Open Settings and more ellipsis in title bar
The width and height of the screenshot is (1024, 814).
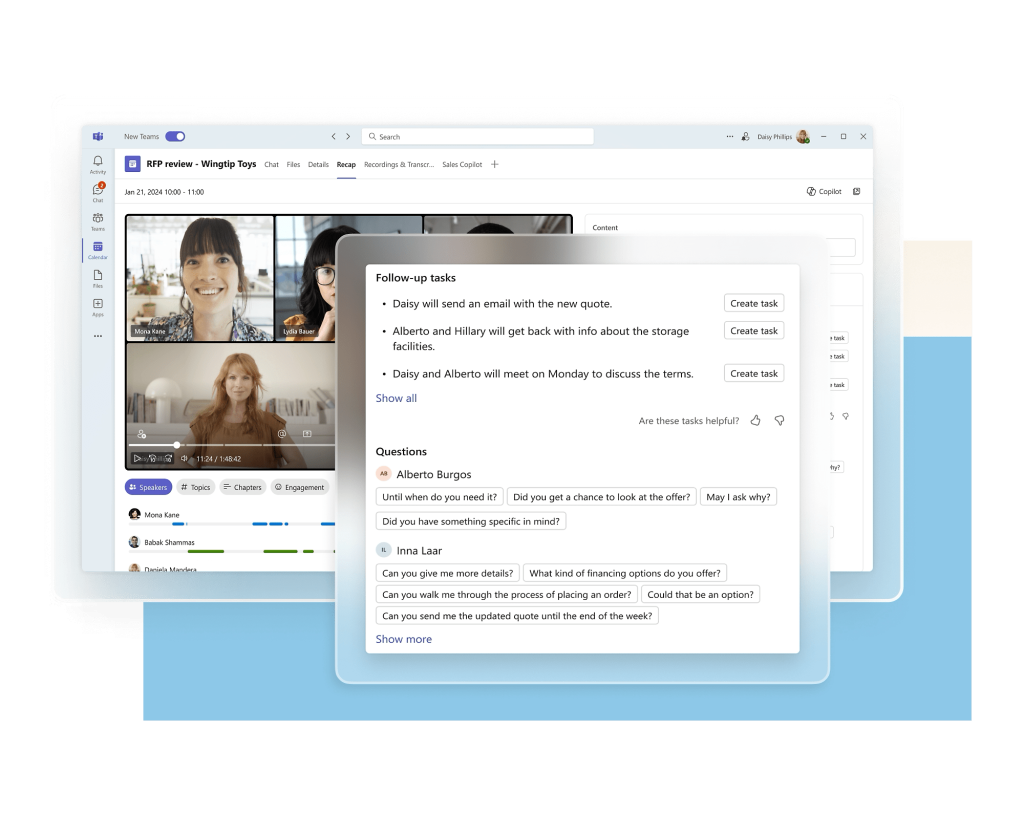pyautogui.click(x=729, y=137)
